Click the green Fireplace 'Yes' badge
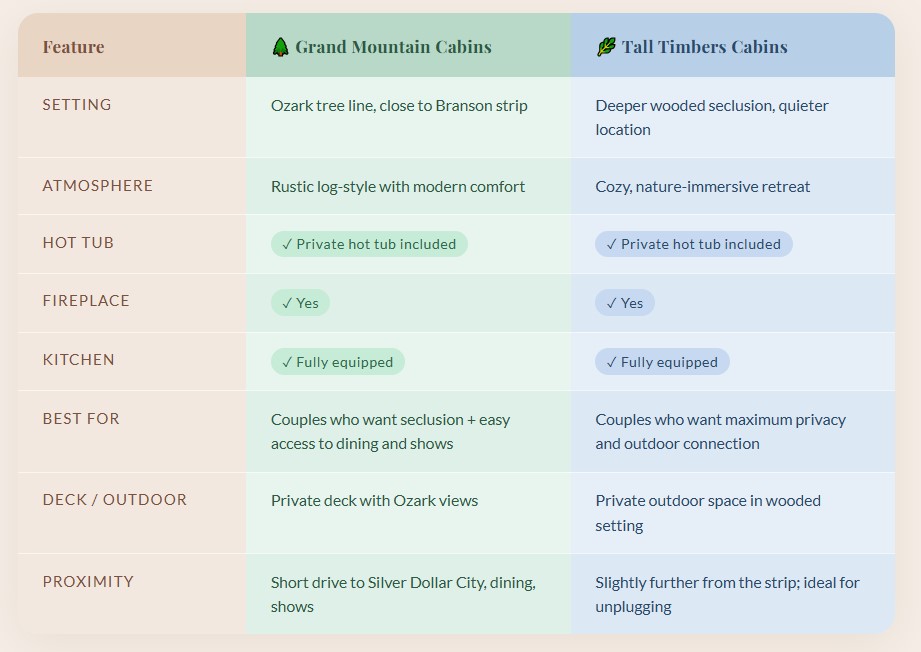 [x=300, y=303]
